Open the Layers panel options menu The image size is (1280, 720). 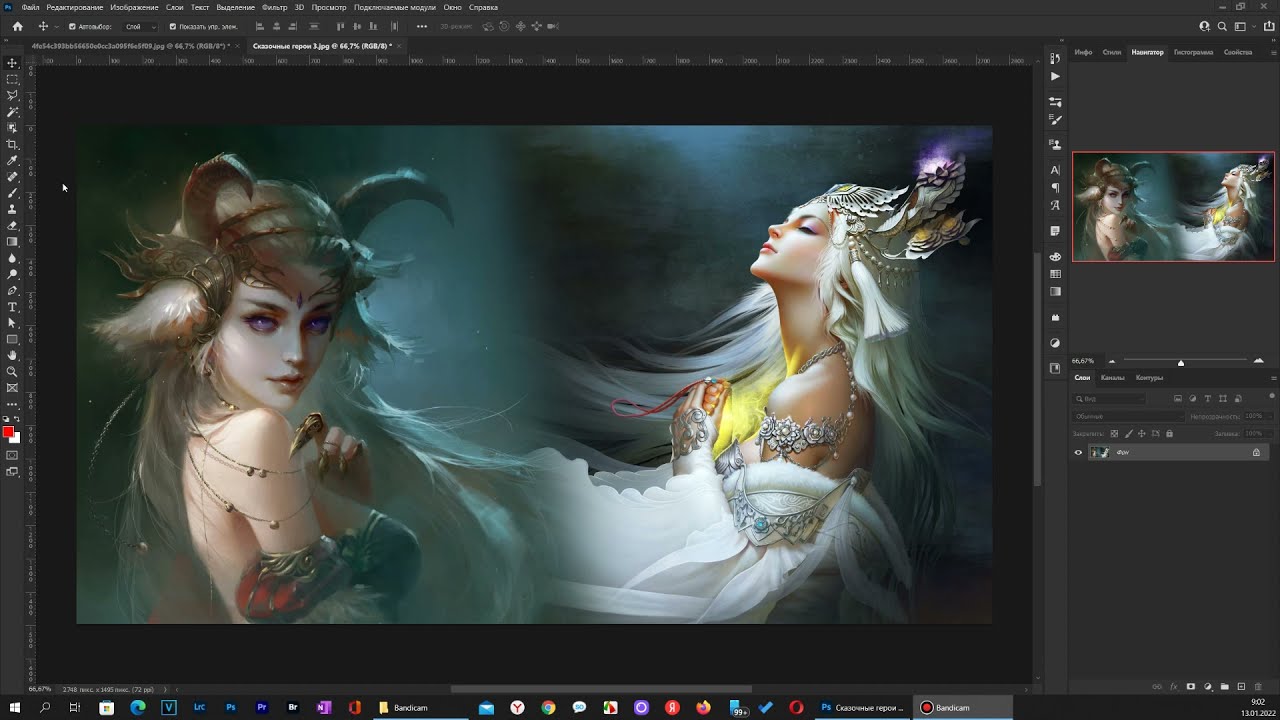(x=1273, y=378)
